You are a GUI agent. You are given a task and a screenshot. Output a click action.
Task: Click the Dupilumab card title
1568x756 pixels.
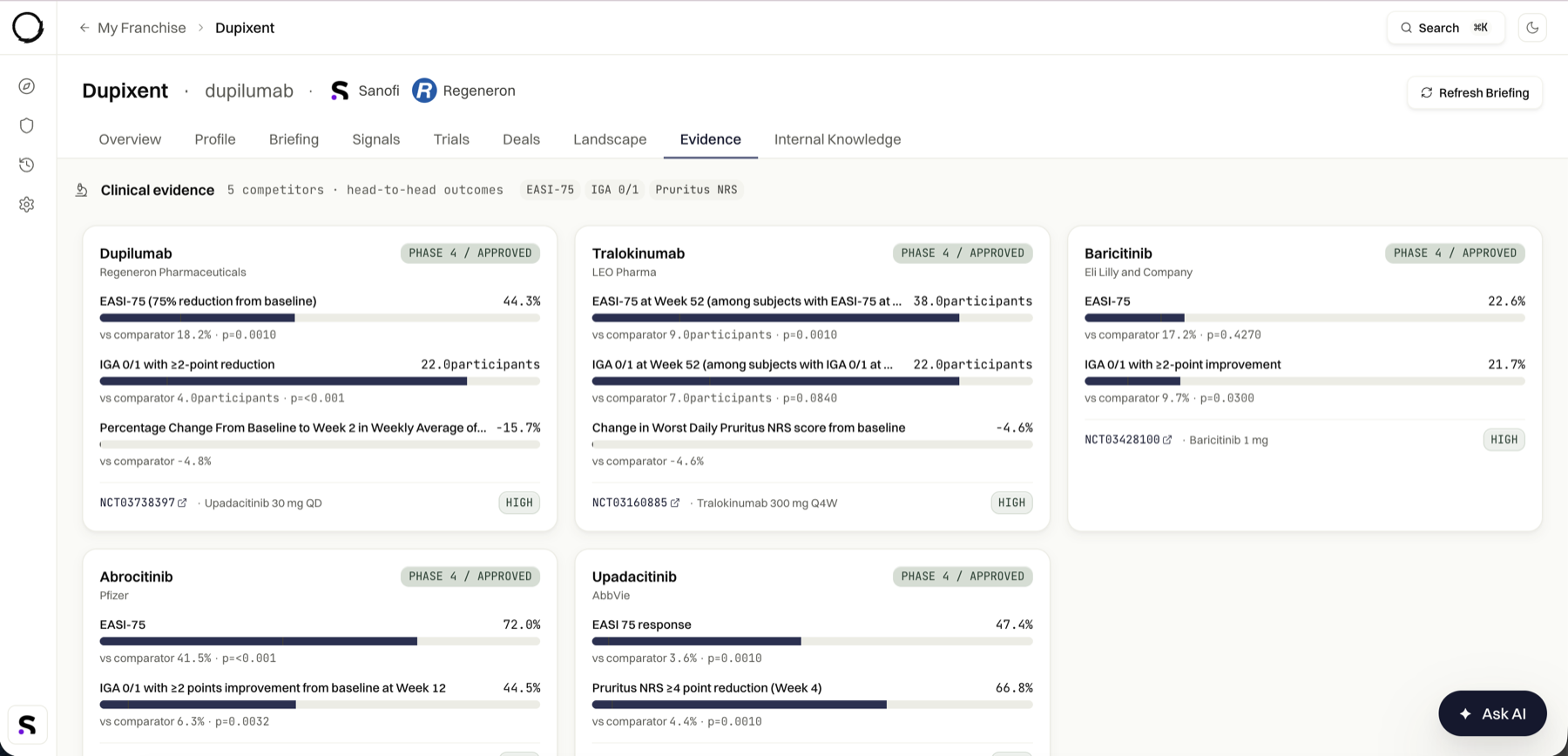point(136,253)
